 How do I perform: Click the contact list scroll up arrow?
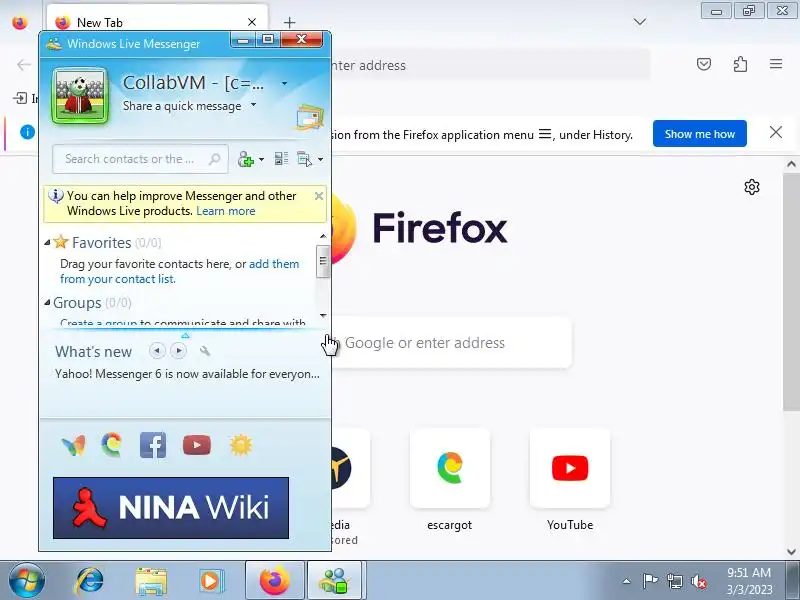click(x=322, y=236)
